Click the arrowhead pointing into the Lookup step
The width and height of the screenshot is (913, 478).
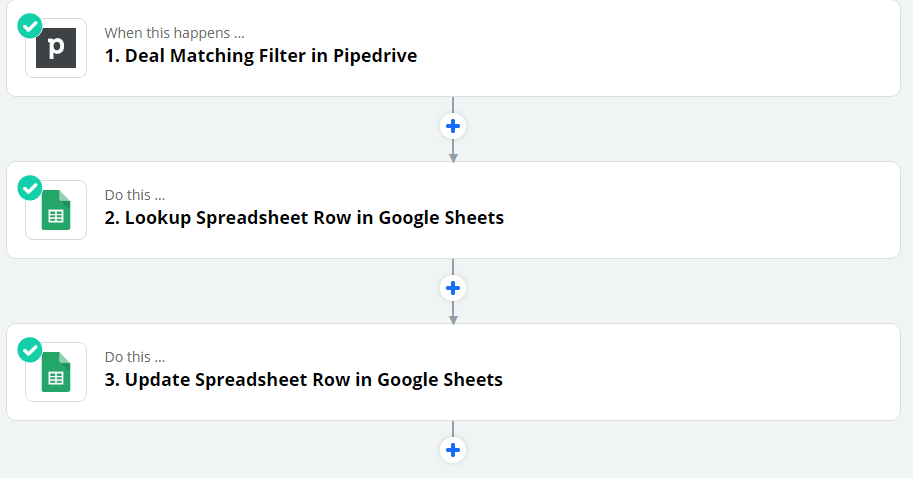(453, 158)
